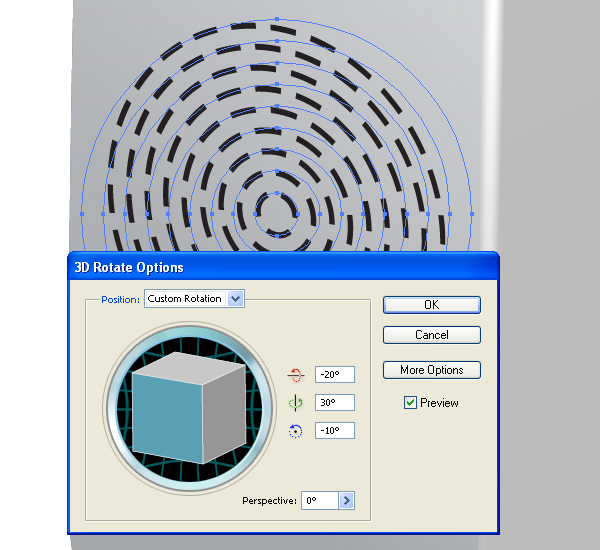This screenshot has height=550, width=600.
Task: Click the red X-axis rotation icon
Action: coord(295,375)
